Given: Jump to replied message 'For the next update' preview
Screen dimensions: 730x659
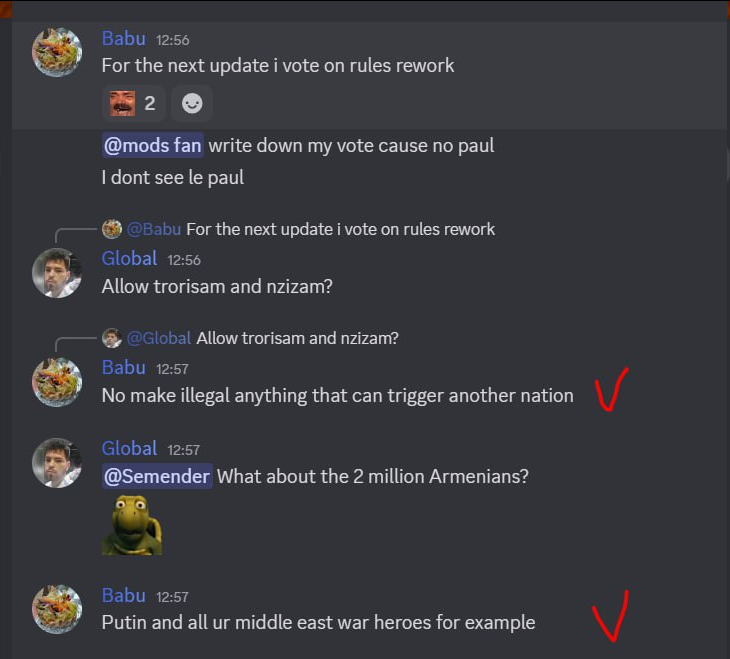Looking at the screenshot, I should click(x=340, y=229).
